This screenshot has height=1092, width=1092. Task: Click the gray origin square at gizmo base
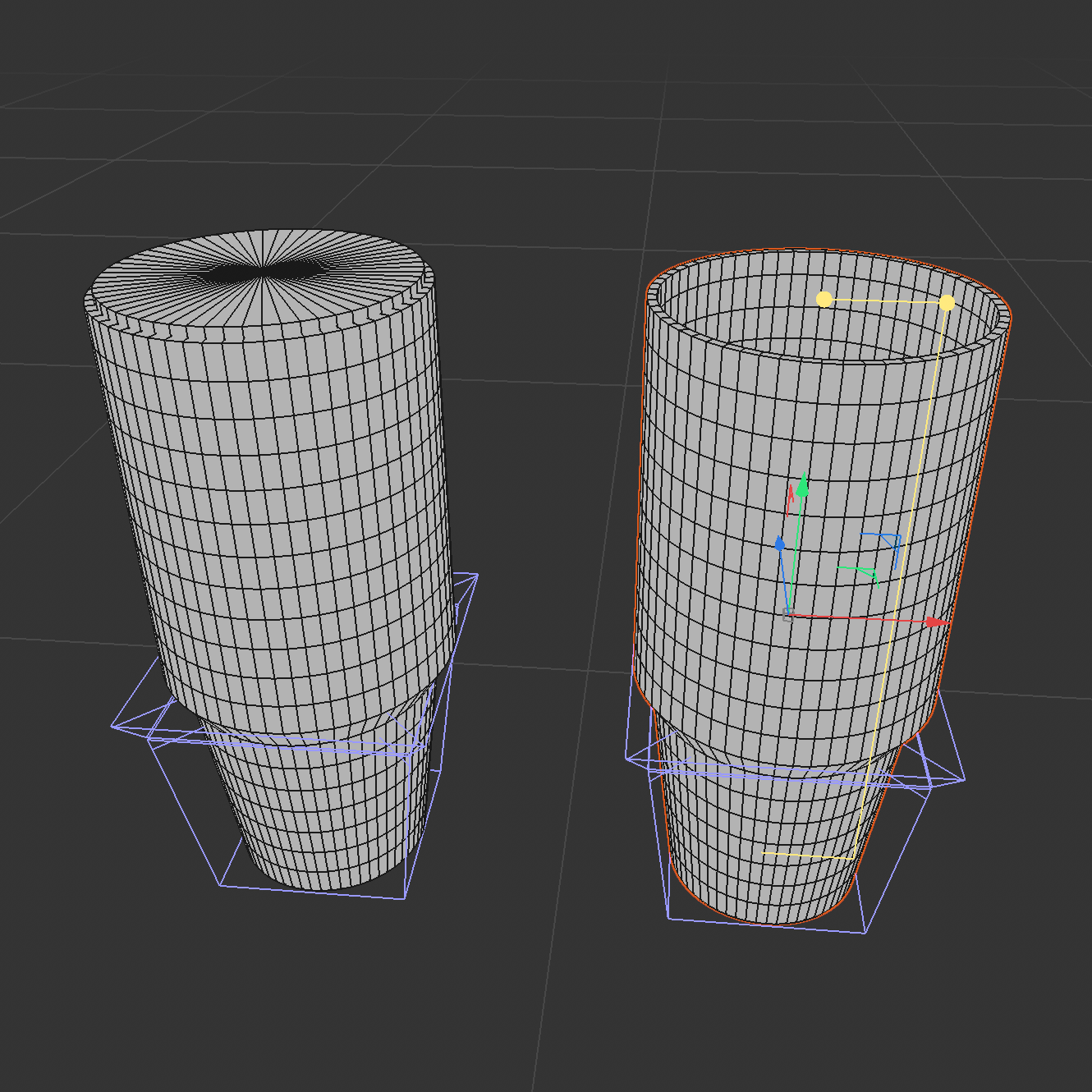pos(788,615)
